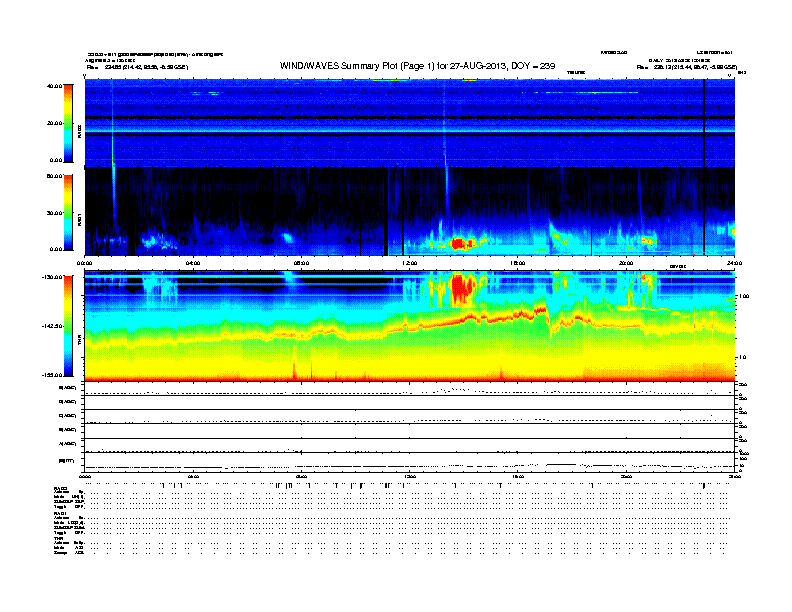Click the 40.00 label on RAD2 scale
Viewport: 792px width, 612px height.
54,86
